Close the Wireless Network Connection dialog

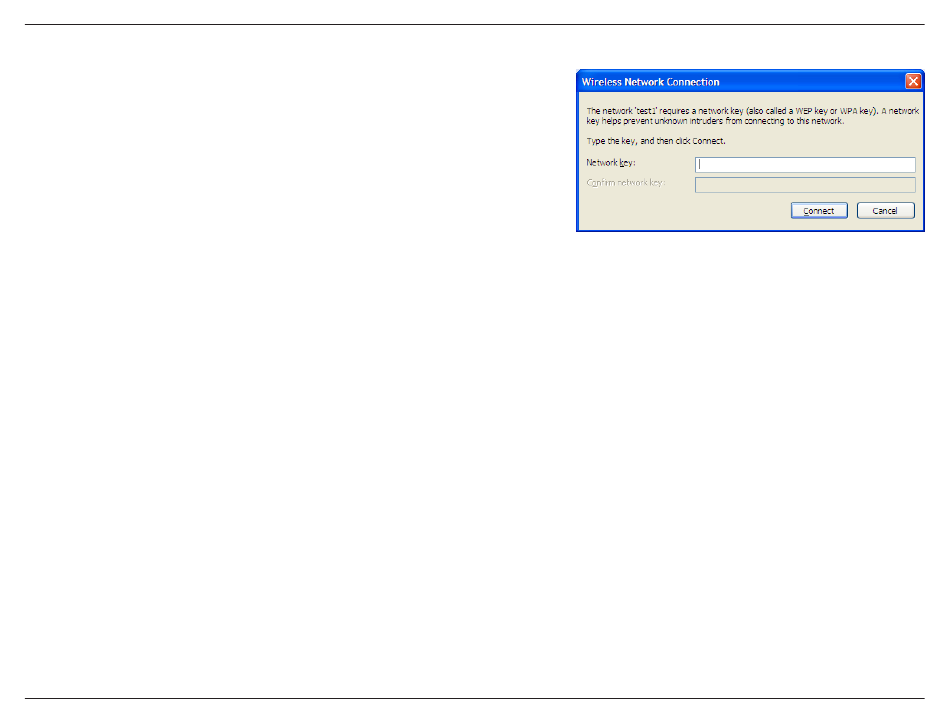click(x=913, y=81)
